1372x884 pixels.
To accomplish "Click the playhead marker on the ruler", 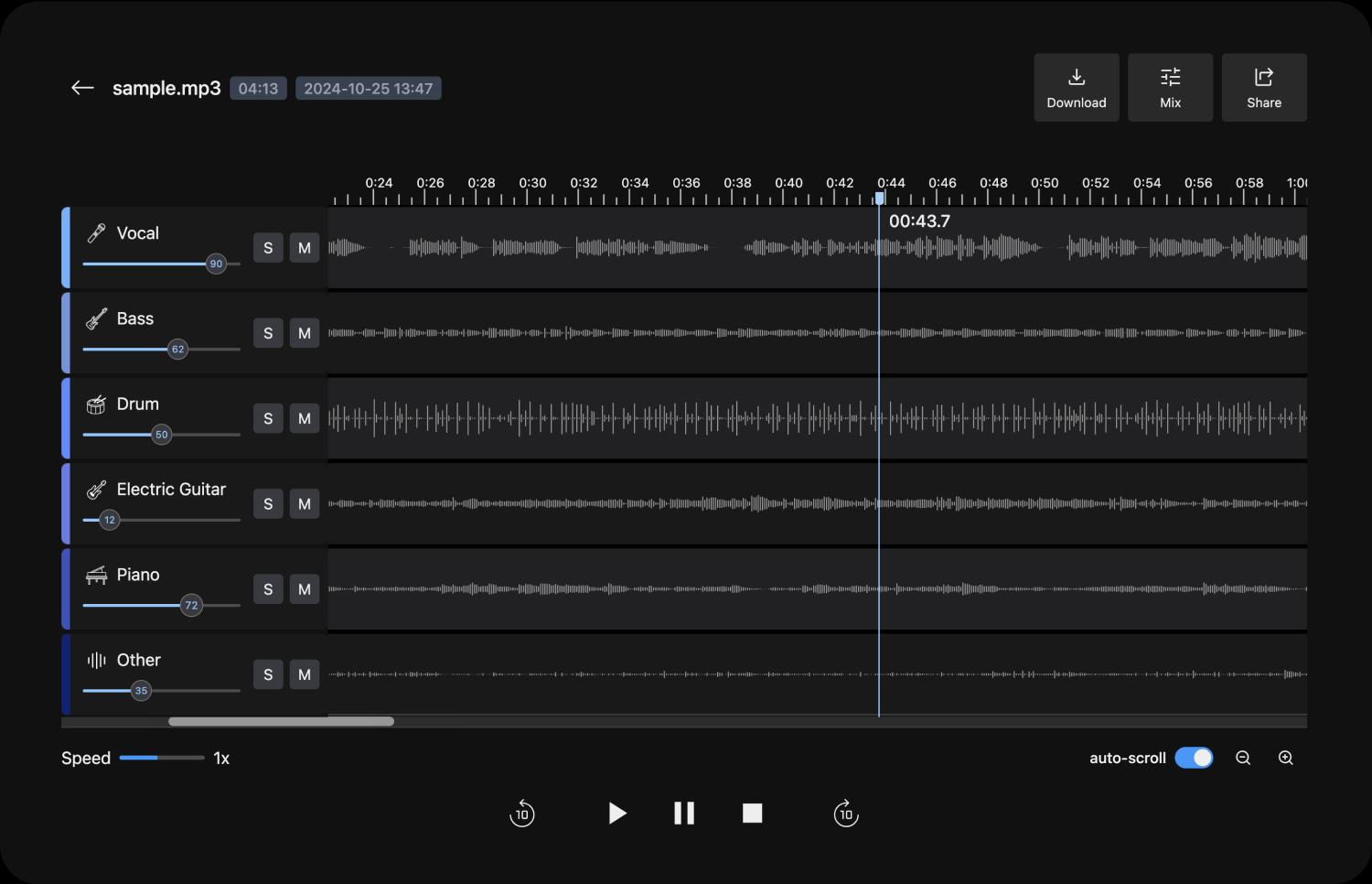I will coord(879,198).
